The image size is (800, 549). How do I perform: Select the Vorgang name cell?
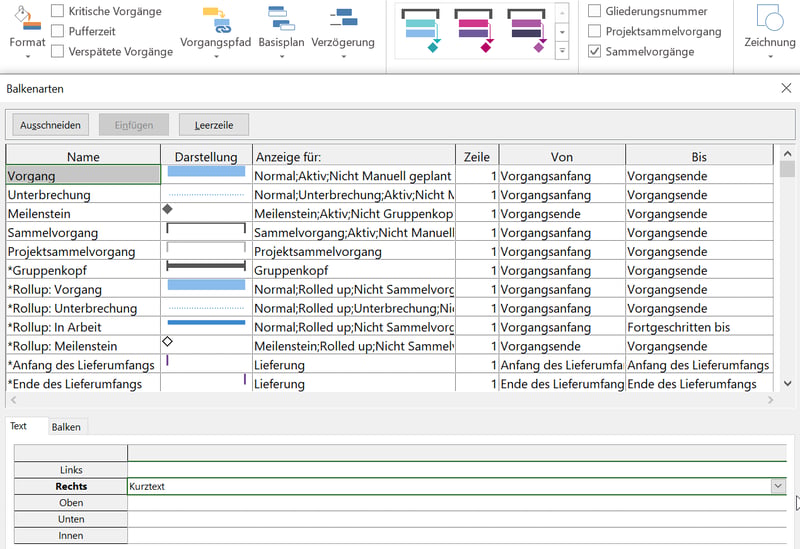(83, 176)
